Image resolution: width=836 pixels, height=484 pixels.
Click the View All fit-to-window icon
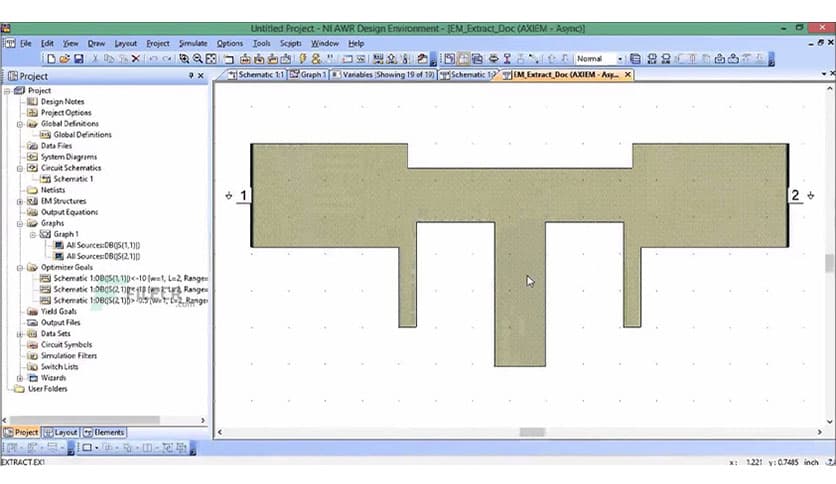[x=211, y=59]
